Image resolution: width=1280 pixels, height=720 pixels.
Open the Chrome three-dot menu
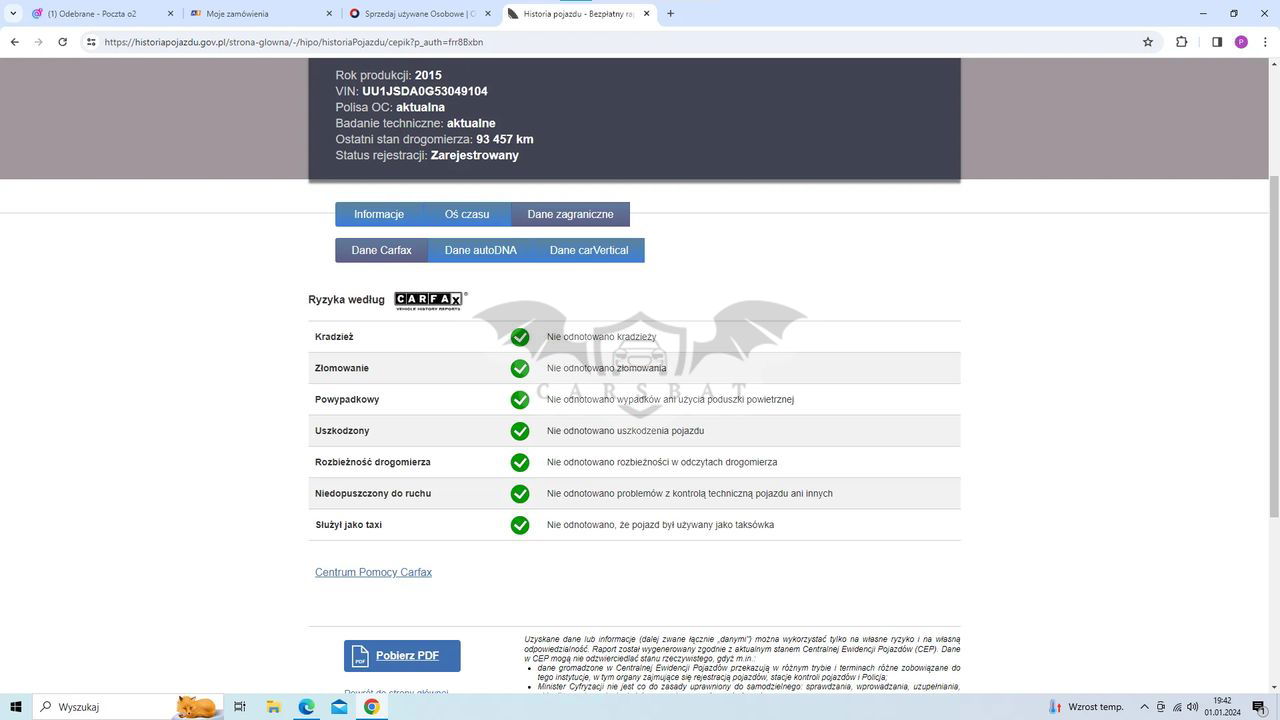click(x=1265, y=42)
